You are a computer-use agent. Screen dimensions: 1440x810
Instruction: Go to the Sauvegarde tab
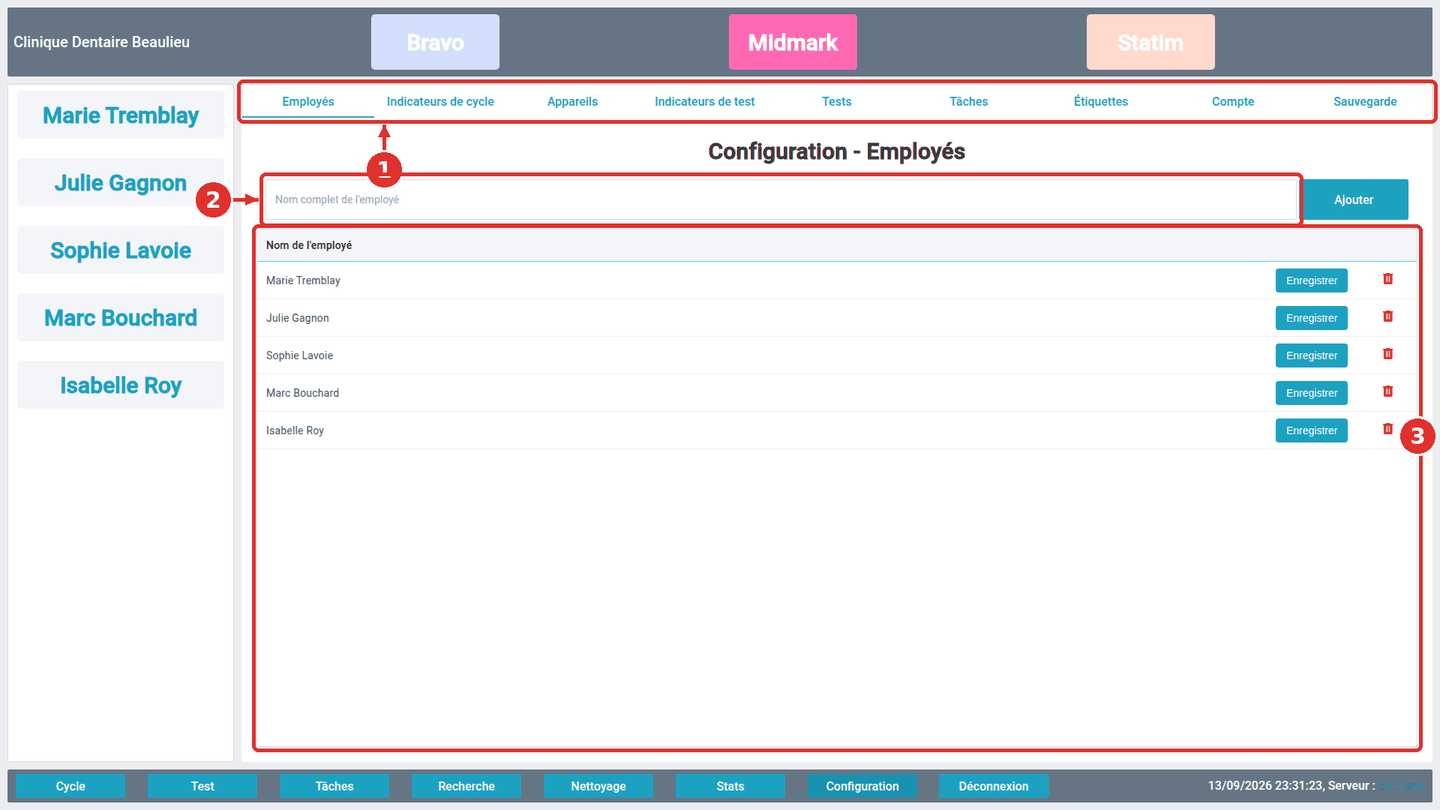point(1365,101)
